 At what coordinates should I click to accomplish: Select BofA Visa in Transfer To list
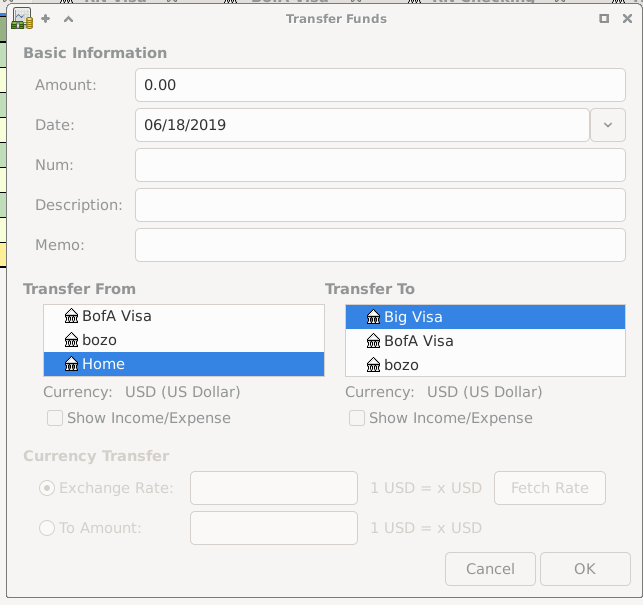pyautogui.click(x=485, y=341)
